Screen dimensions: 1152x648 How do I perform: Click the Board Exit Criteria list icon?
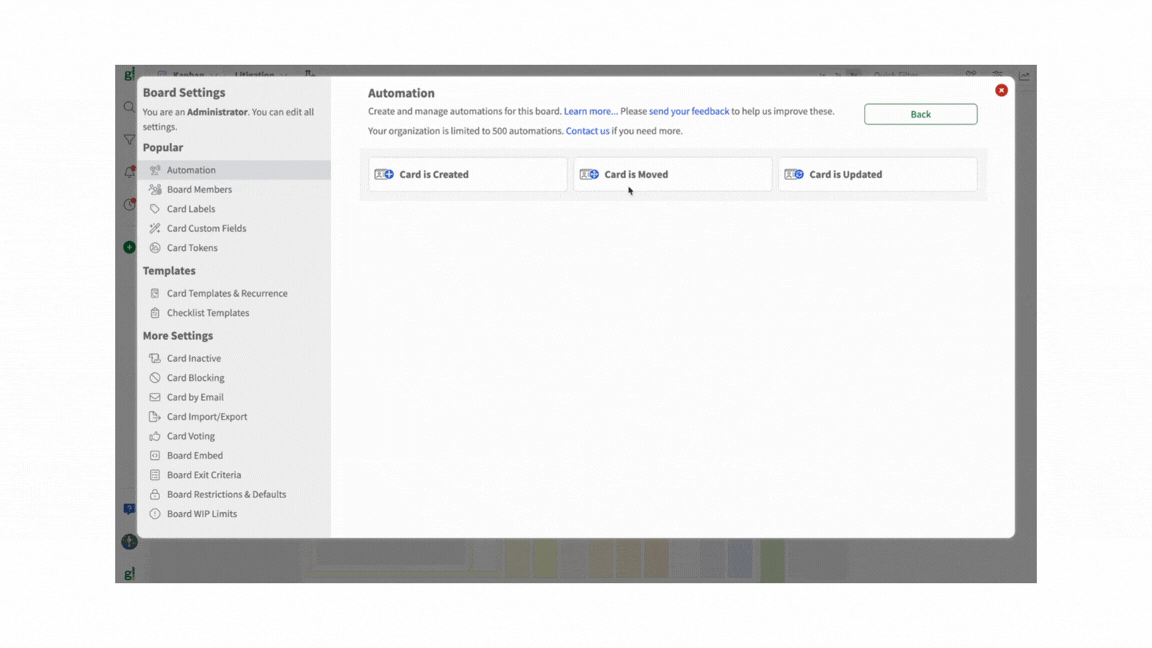pyautogui.click(x=155, y=475)
